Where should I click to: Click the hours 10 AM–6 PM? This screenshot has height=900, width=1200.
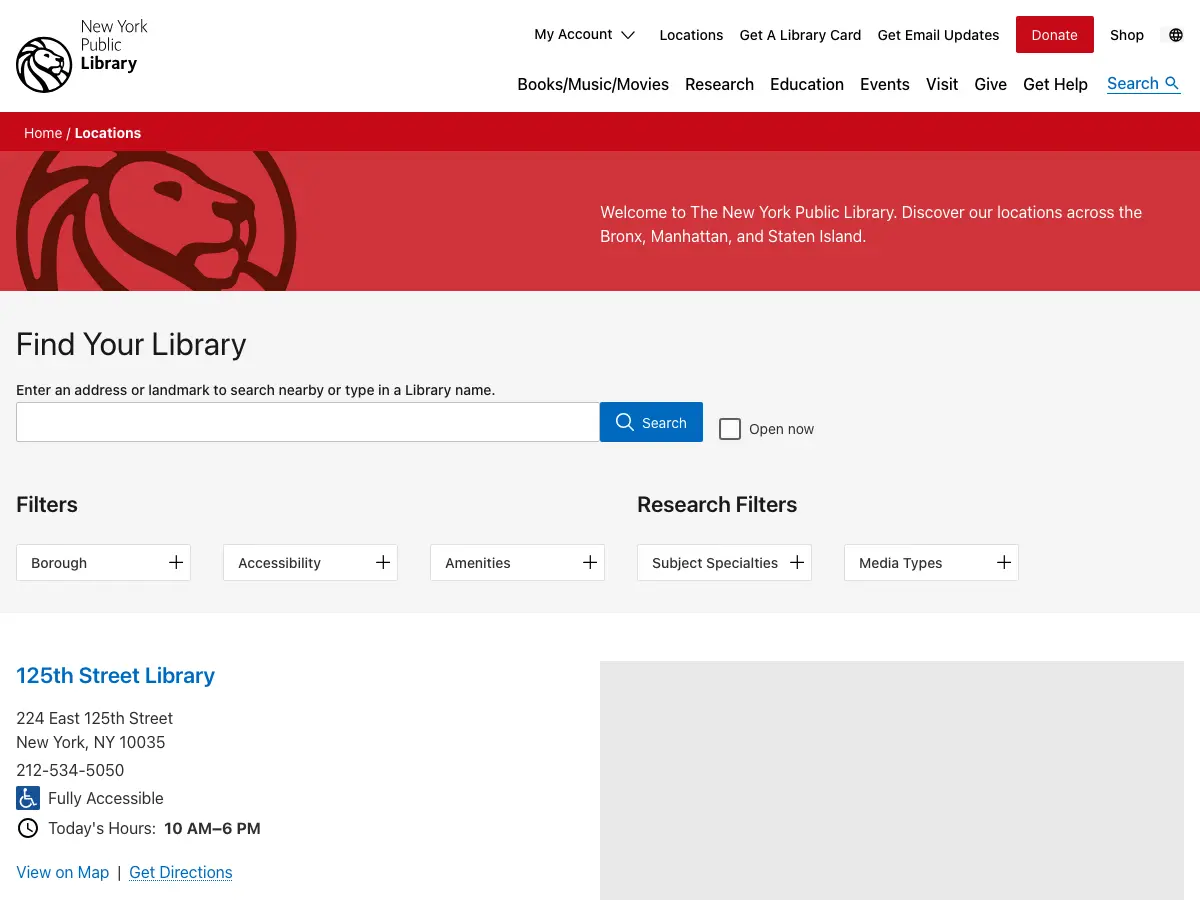(212, 828)
